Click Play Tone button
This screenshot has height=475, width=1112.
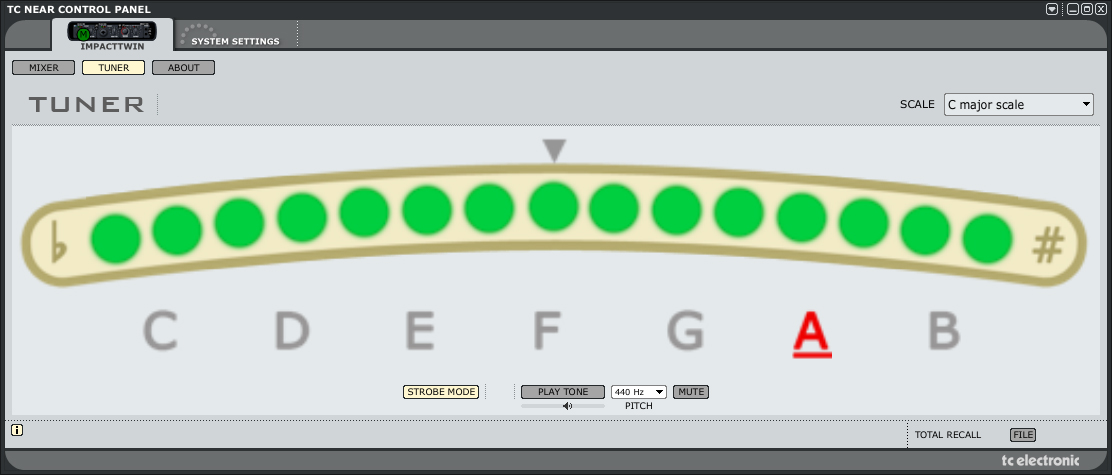pos(563,391)
